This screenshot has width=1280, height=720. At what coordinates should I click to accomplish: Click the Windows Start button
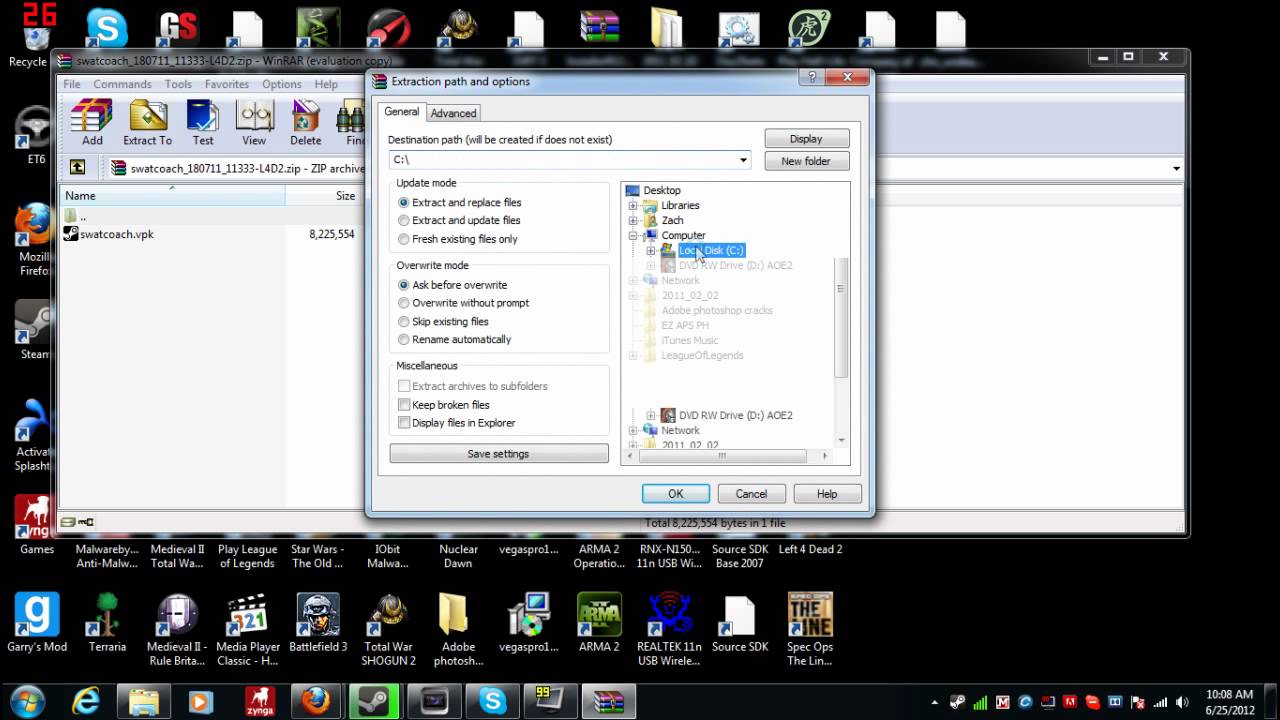point(27,701)
